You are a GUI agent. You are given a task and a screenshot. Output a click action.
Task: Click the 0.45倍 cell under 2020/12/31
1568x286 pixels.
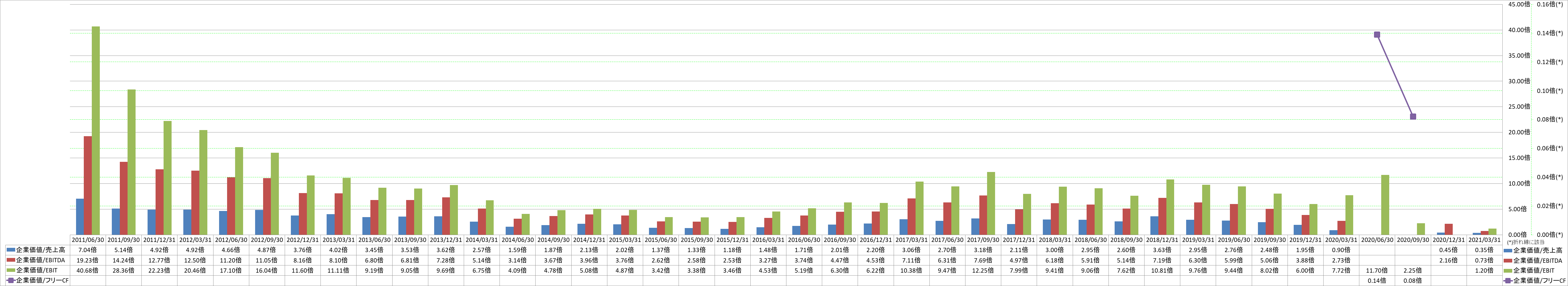1449,250
